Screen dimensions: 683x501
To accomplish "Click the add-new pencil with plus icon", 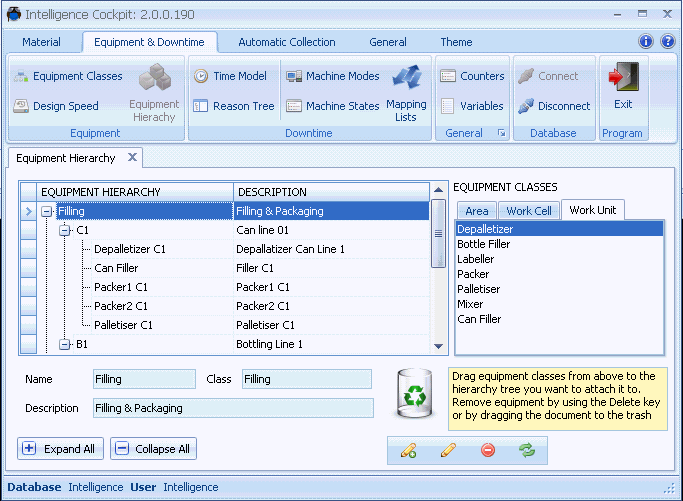I will coord(408,450).
